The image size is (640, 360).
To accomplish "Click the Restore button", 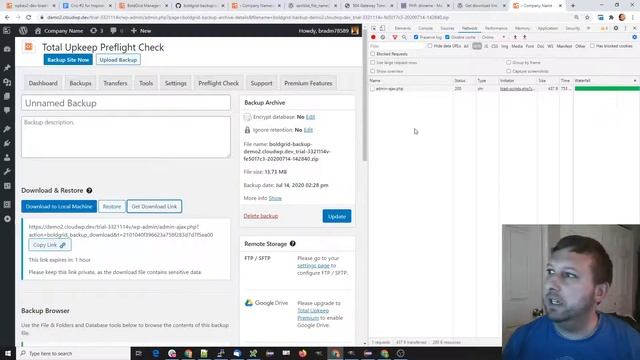I will coord(112,207).
